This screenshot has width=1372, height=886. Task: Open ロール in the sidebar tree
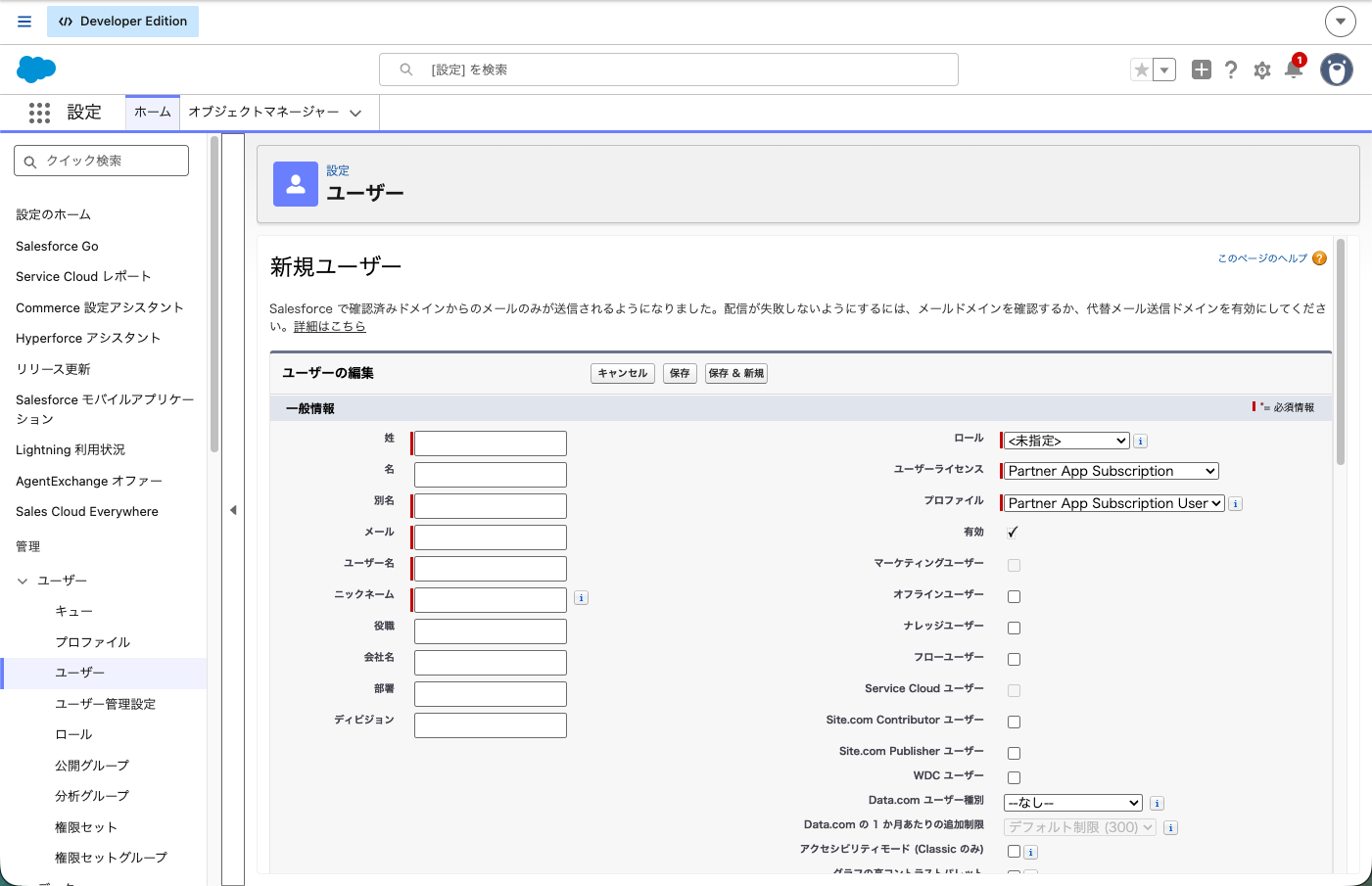pyautogui.click(x=73, y=734)
